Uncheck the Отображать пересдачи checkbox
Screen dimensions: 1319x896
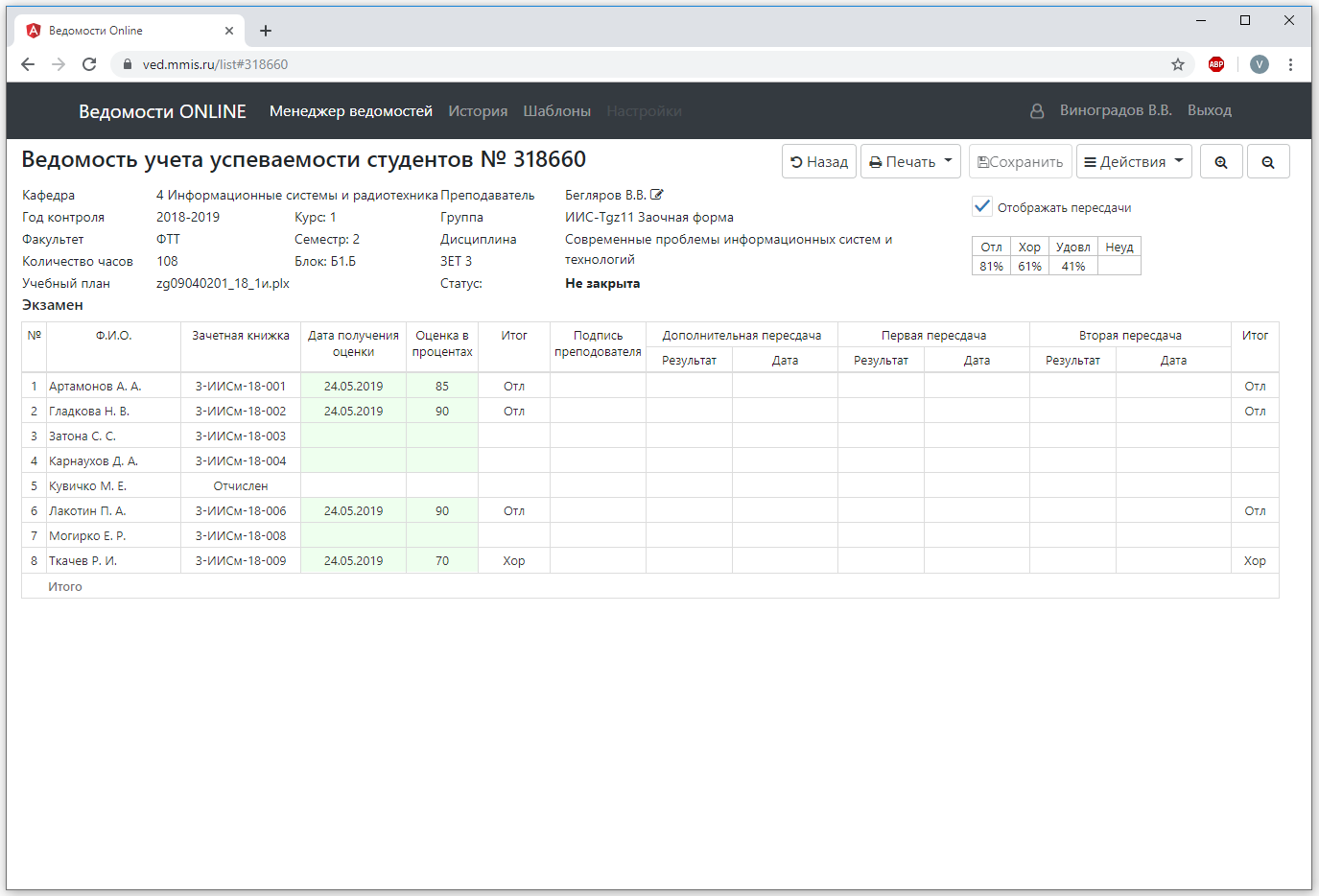click(x=982, y=206)
